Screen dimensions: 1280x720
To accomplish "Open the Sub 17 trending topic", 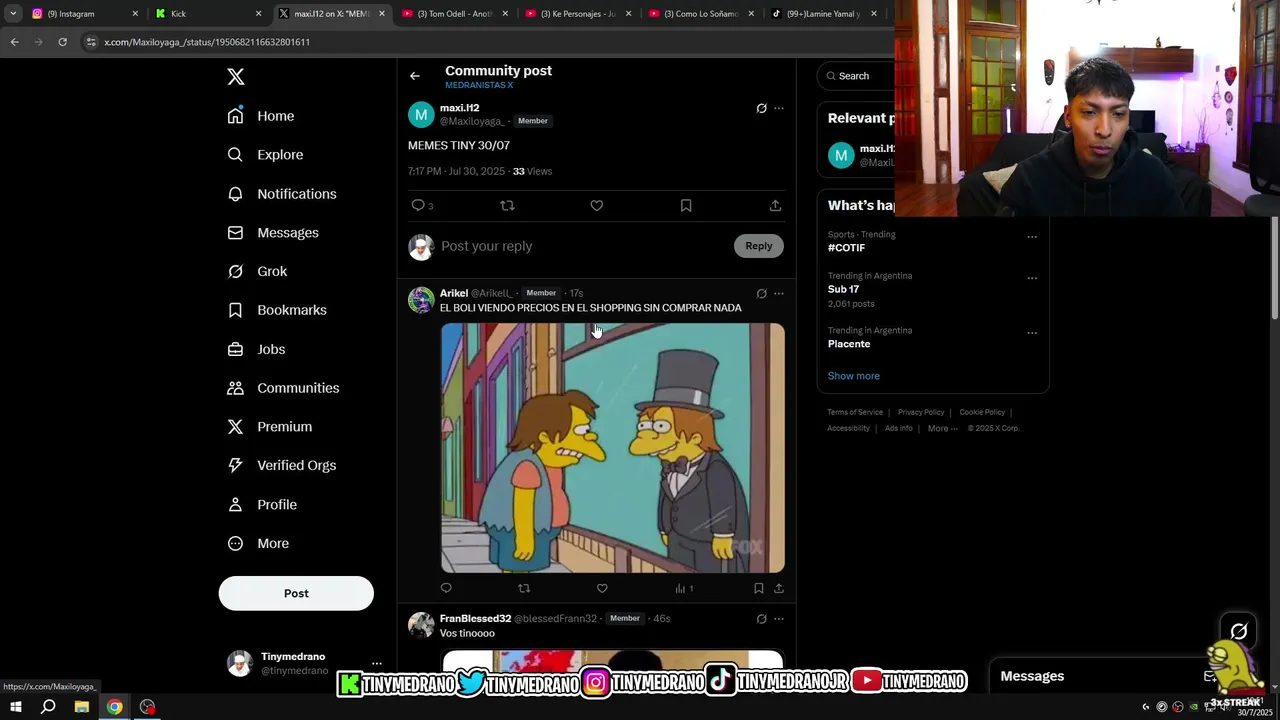I will [843, 289].
